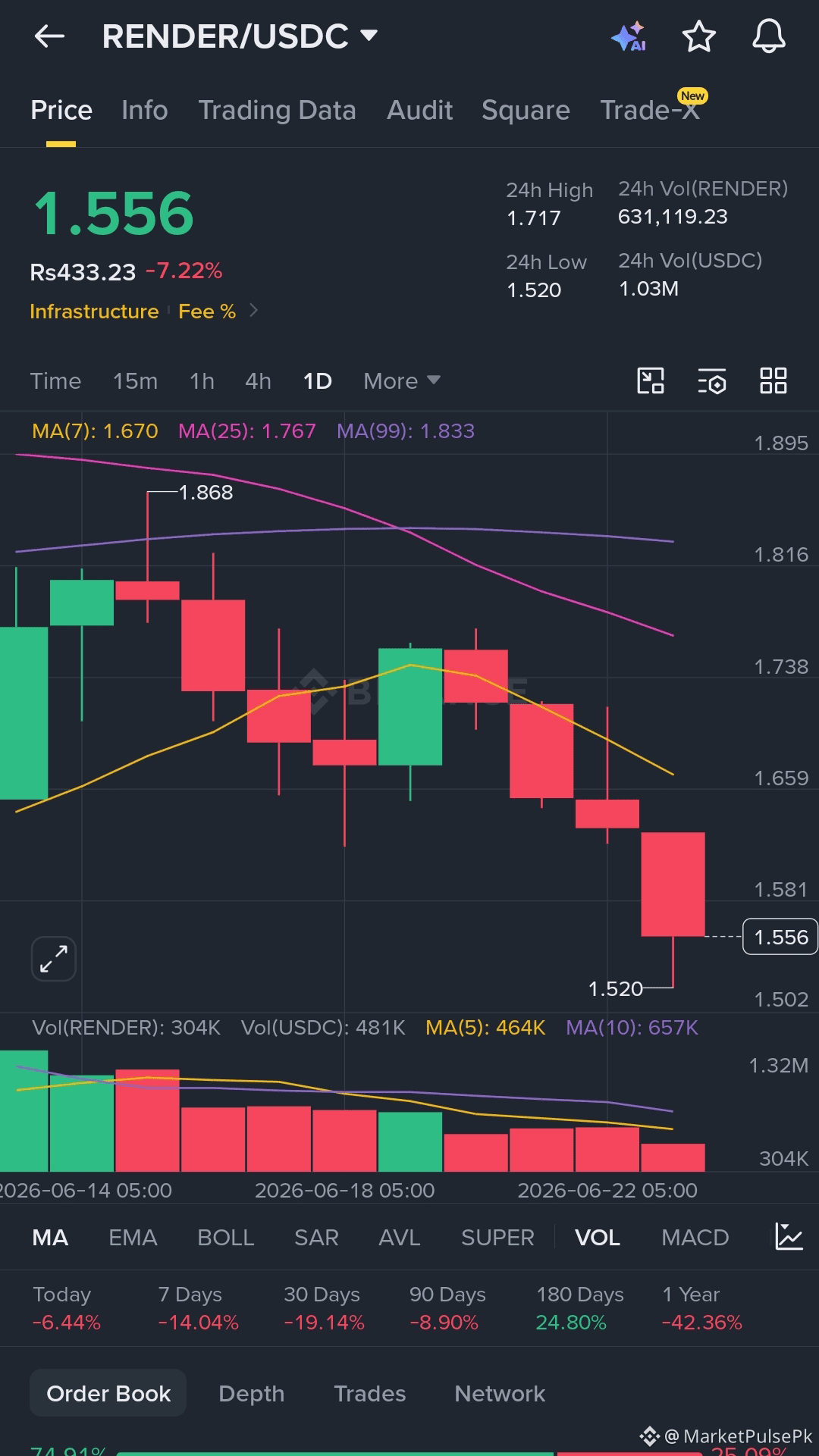Tap the 7 Days -14.04% performance cell
This screenshot has width=819, height=1456.
(x=198, y=1308)
